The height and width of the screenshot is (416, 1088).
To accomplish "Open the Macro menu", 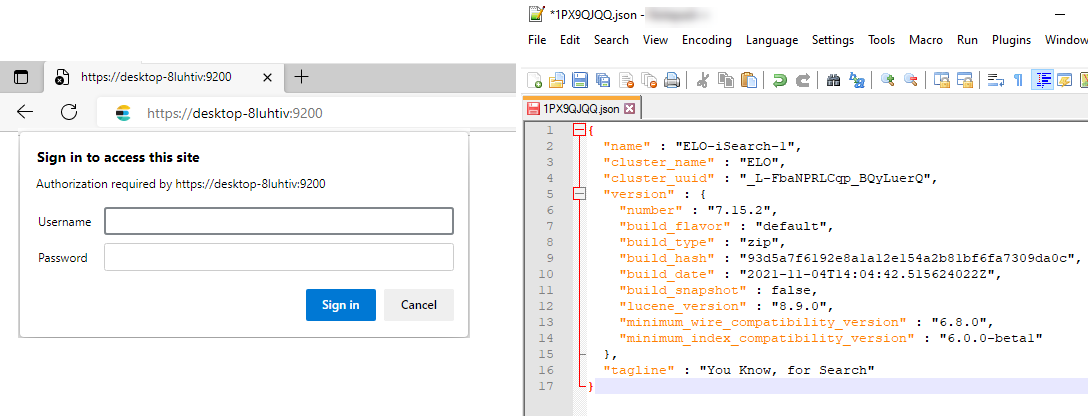I will [x=926, y=40].
